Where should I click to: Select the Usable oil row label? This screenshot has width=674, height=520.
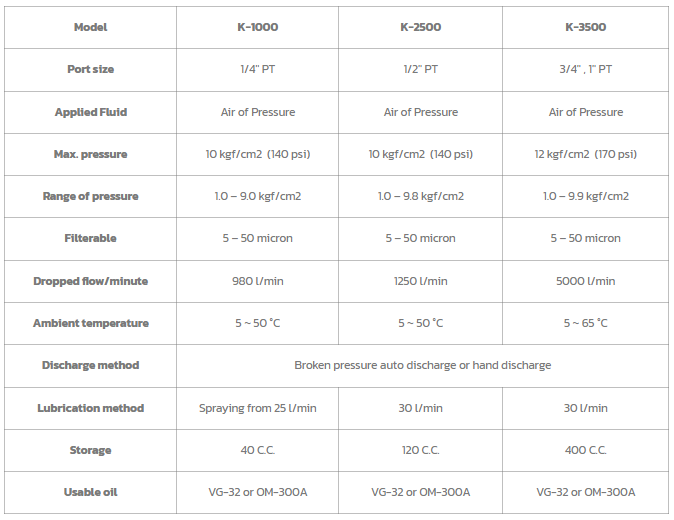[90, 492]
